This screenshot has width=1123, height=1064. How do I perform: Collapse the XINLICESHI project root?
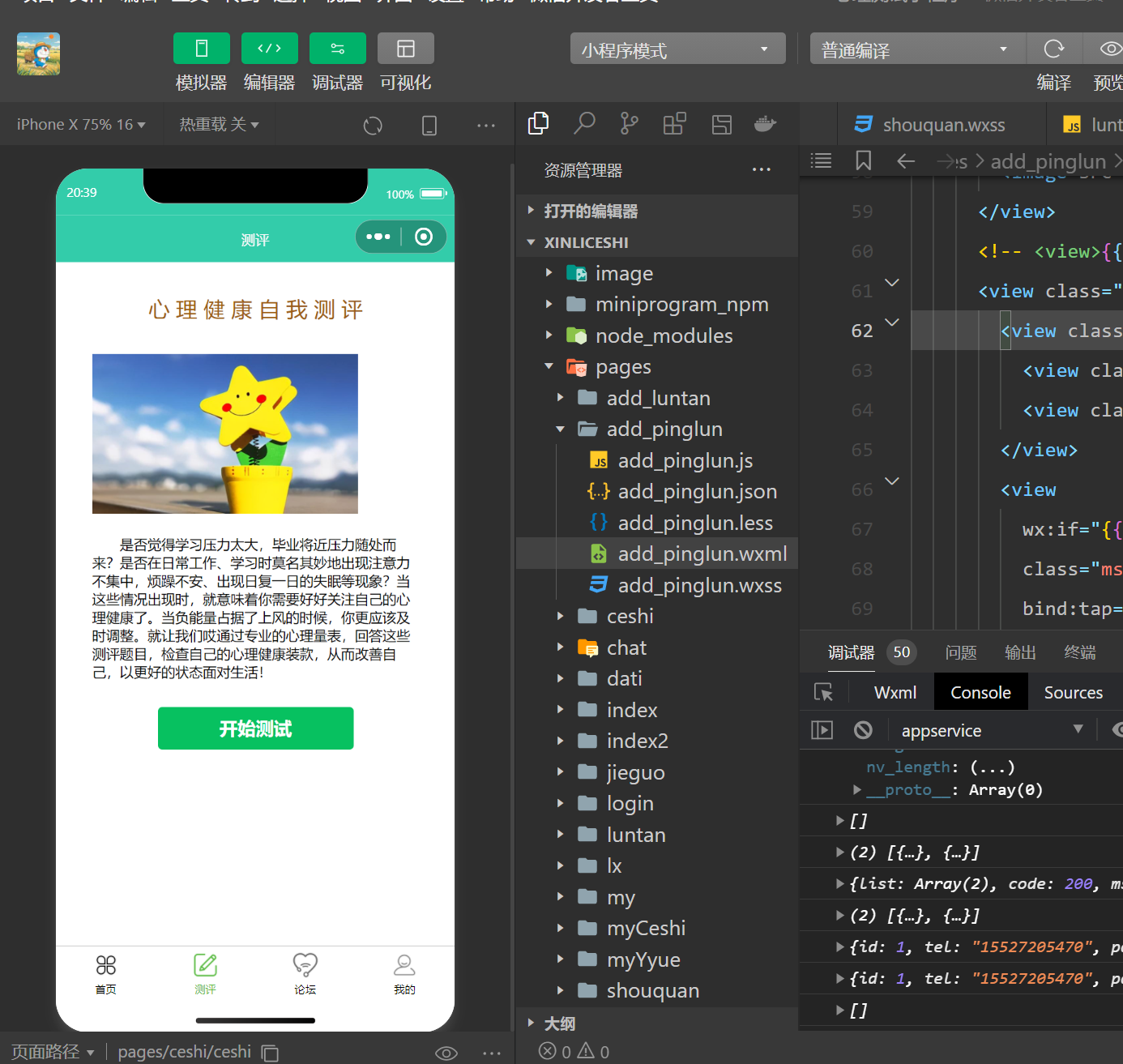[x=657, y=242]
